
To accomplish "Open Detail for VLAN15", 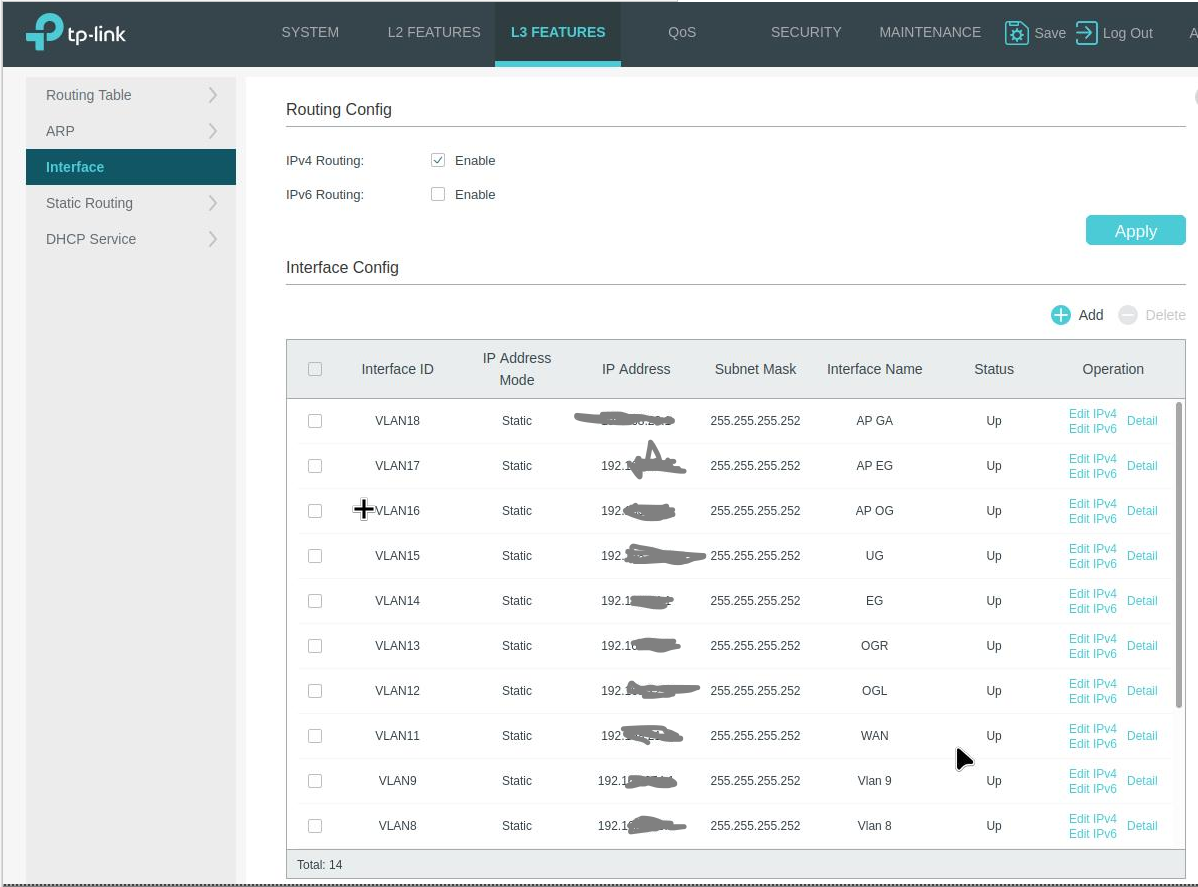I will 1142,556.
